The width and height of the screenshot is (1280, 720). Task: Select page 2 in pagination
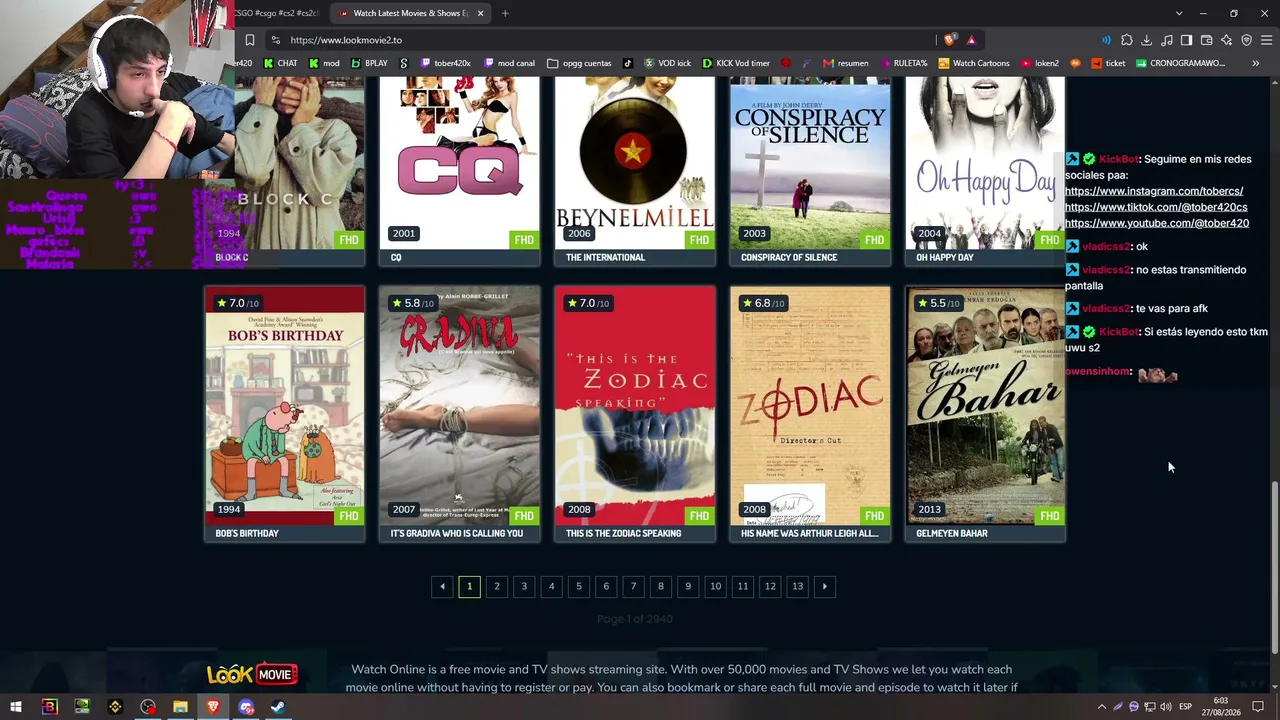[x=497, y=586]
